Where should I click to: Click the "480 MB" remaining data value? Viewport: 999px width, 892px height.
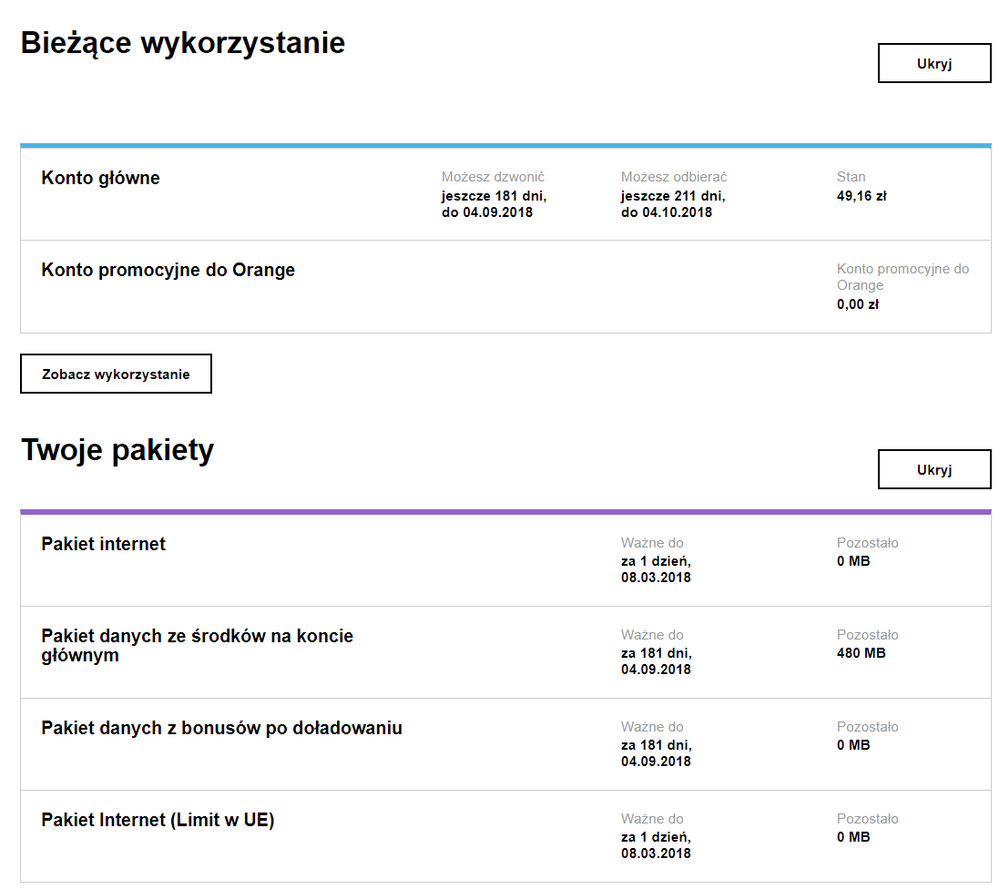(861, 653)
